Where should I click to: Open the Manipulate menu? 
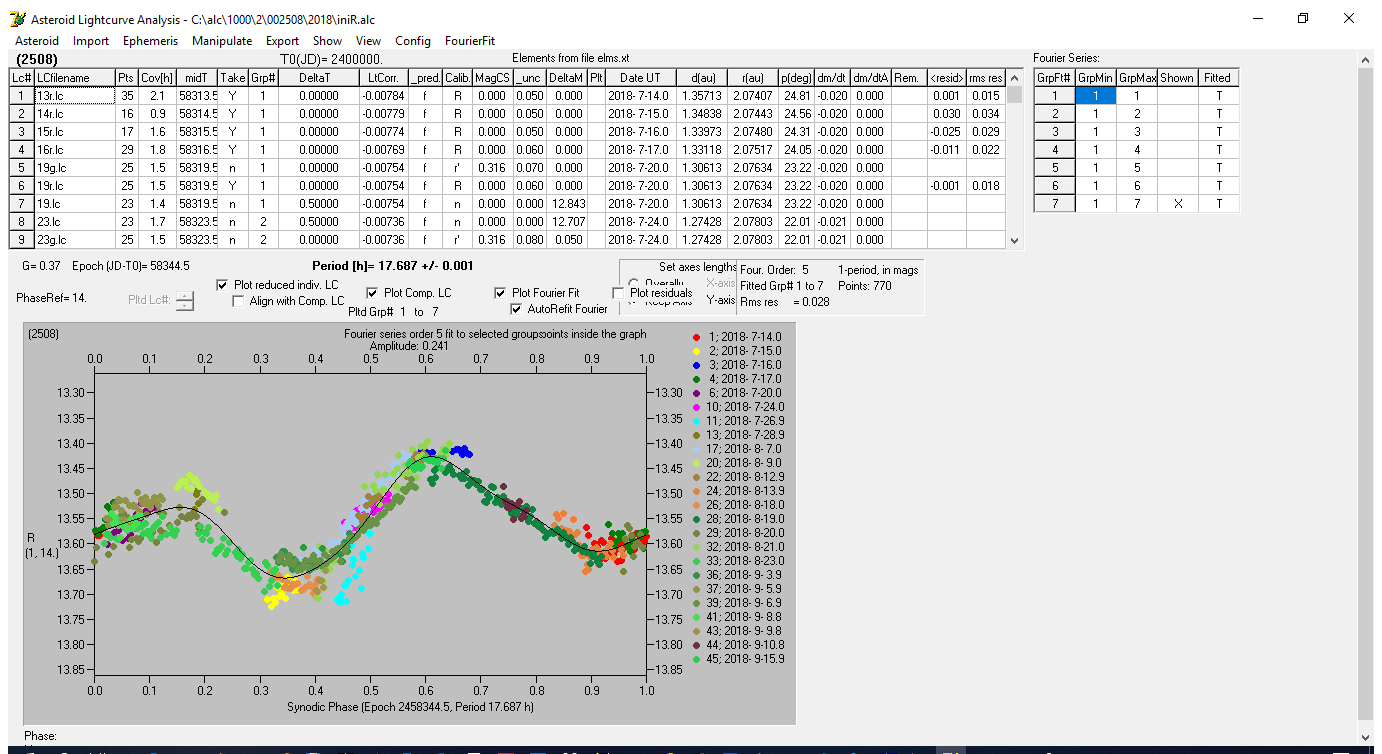222,41
